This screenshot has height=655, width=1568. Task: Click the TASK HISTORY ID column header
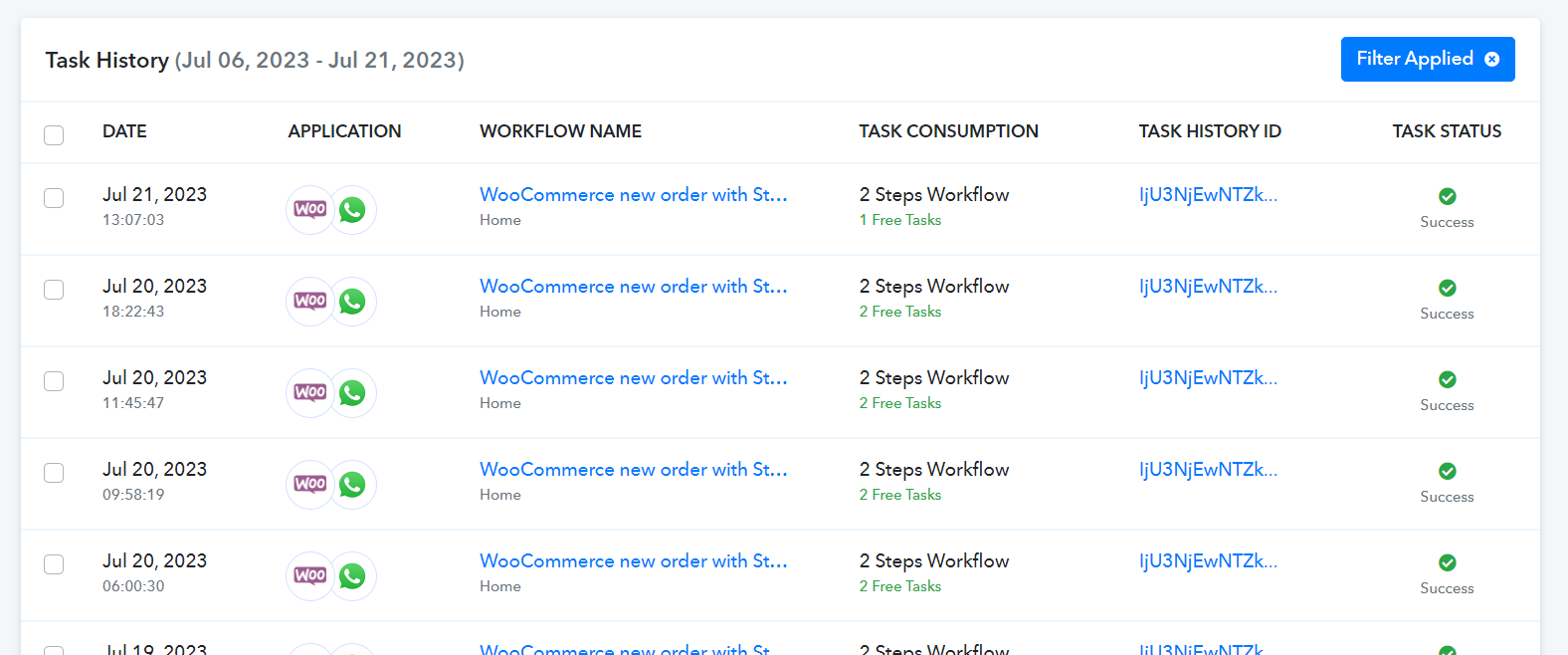pyautogui.click(x=1210, y=131)
